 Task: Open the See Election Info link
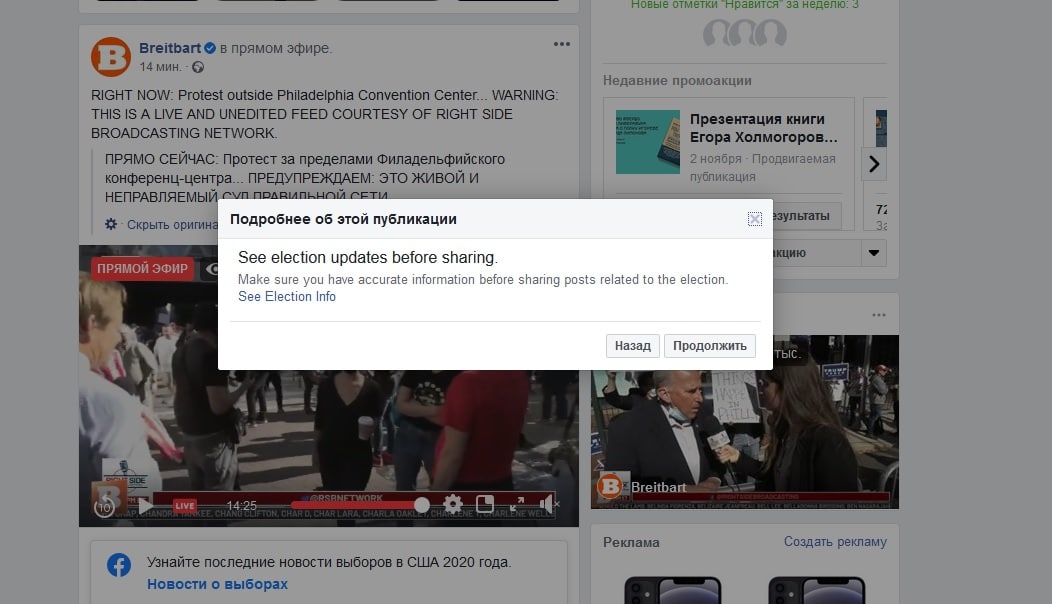(286, 297)
